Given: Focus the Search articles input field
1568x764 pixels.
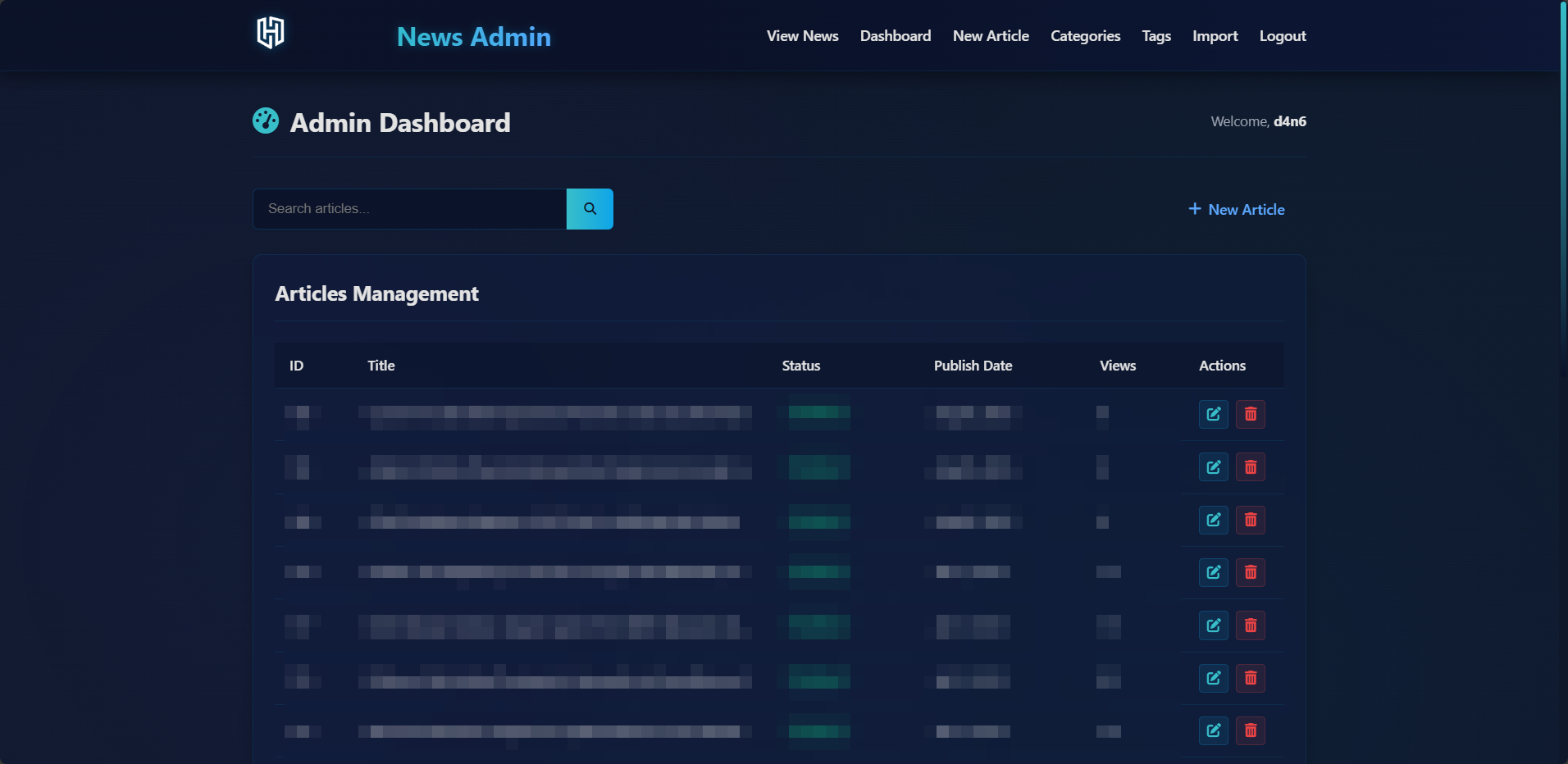Looking at the screenshot, I should (x=410, y=209).
